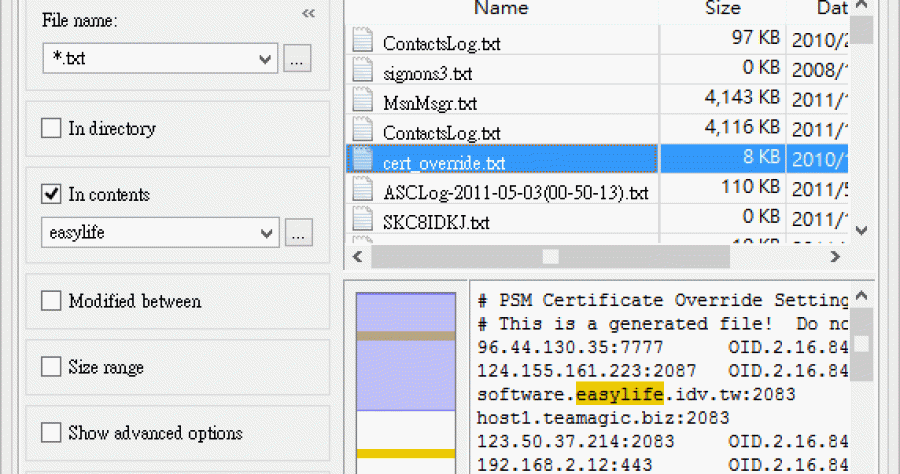The image size is (900, 474).
Task: Click host1.teamagic.biz:2083 line in preview
Action: pos(603,418)
